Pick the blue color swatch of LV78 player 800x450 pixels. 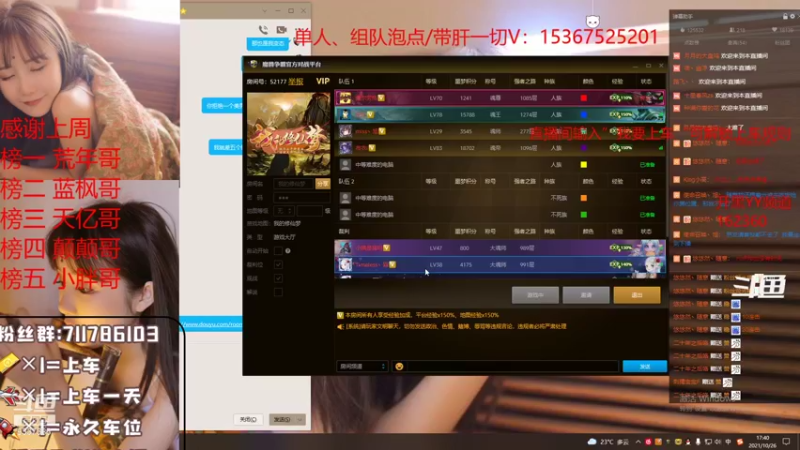(x=583, y=114)
